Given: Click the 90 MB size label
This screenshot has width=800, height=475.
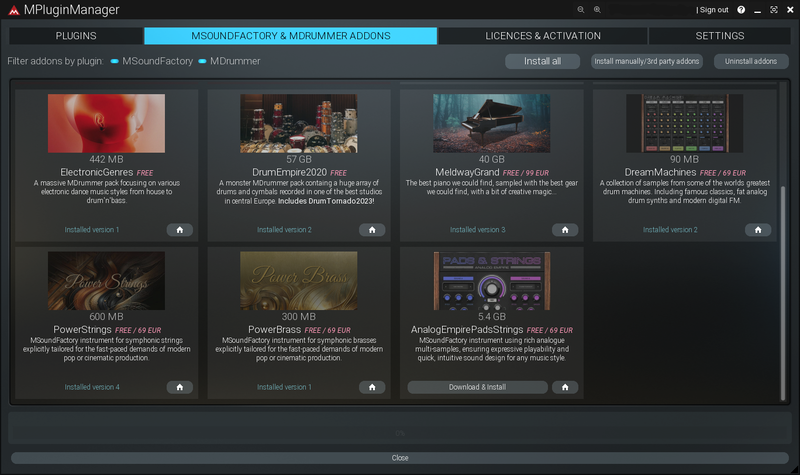Looking at the screenshot, I should click(684, 159).
